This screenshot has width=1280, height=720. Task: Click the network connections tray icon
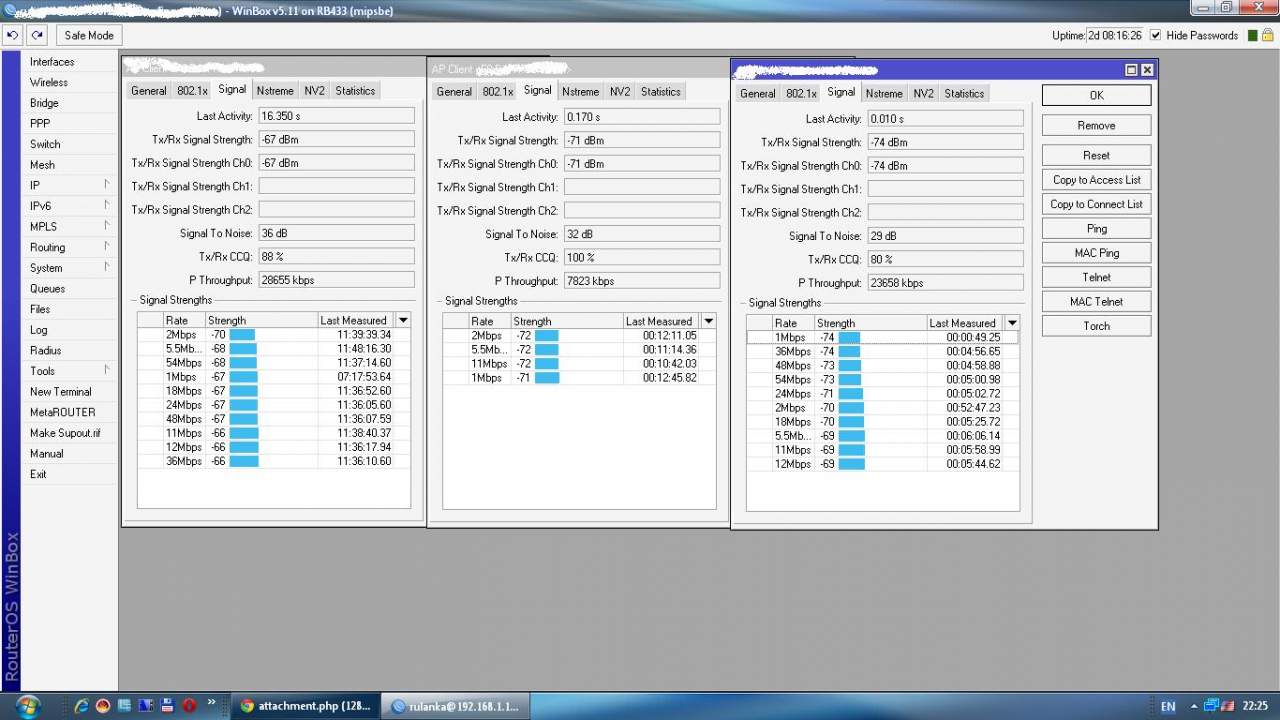pyautogui.click(x=1211, y=706)
